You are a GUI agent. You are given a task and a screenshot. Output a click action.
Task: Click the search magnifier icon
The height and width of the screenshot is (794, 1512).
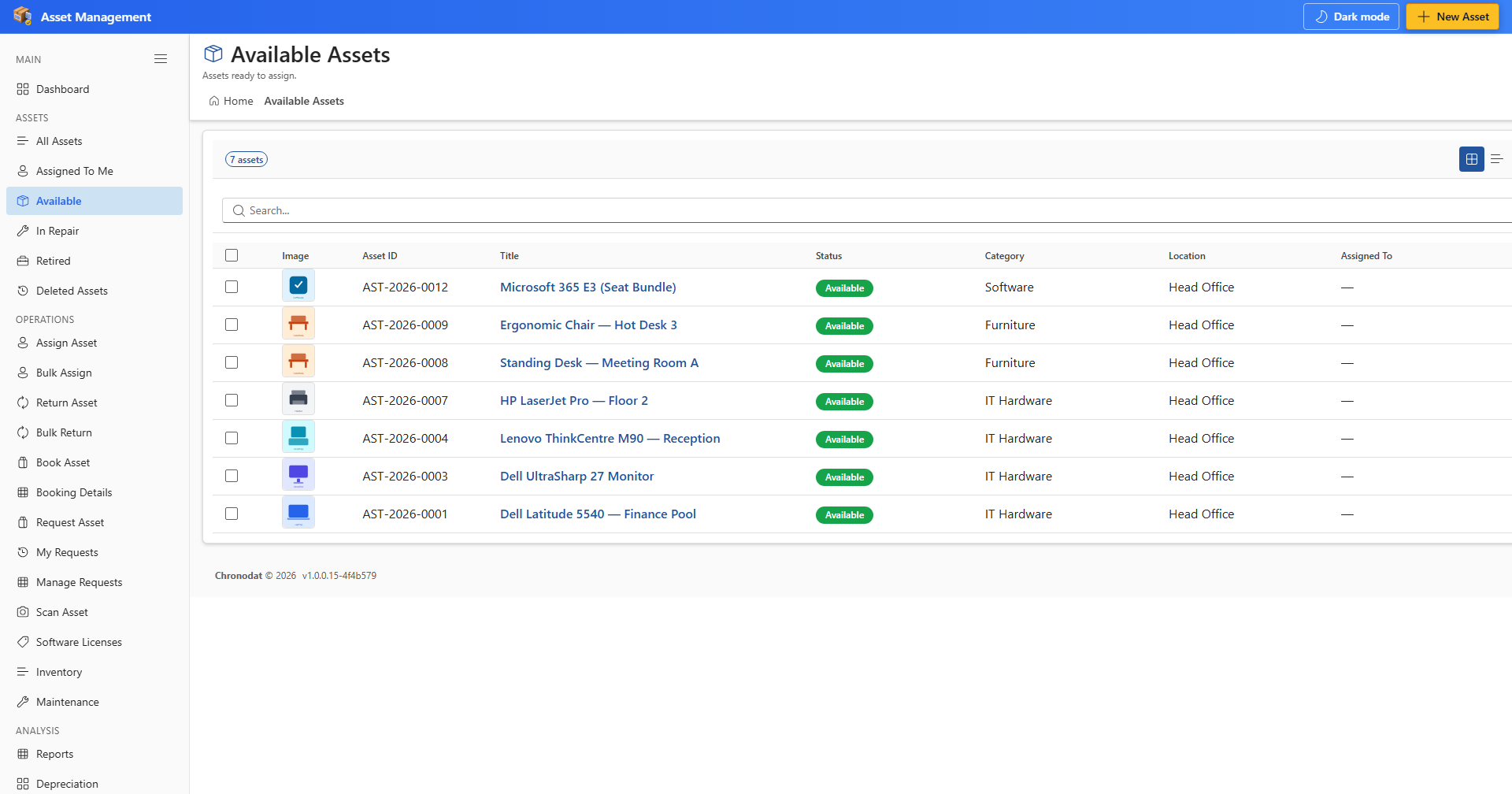click(239, 210)
